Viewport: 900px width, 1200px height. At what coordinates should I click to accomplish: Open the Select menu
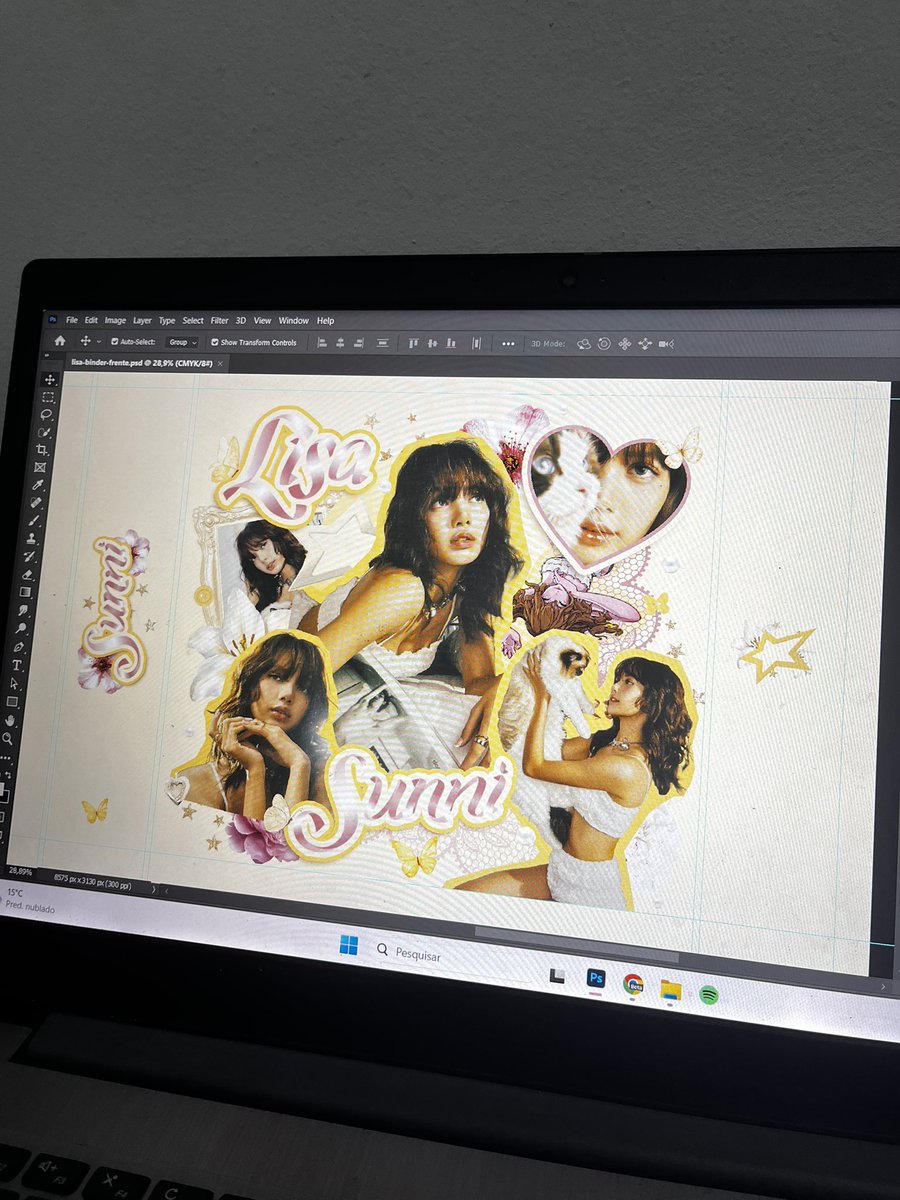tap(193, 321)
